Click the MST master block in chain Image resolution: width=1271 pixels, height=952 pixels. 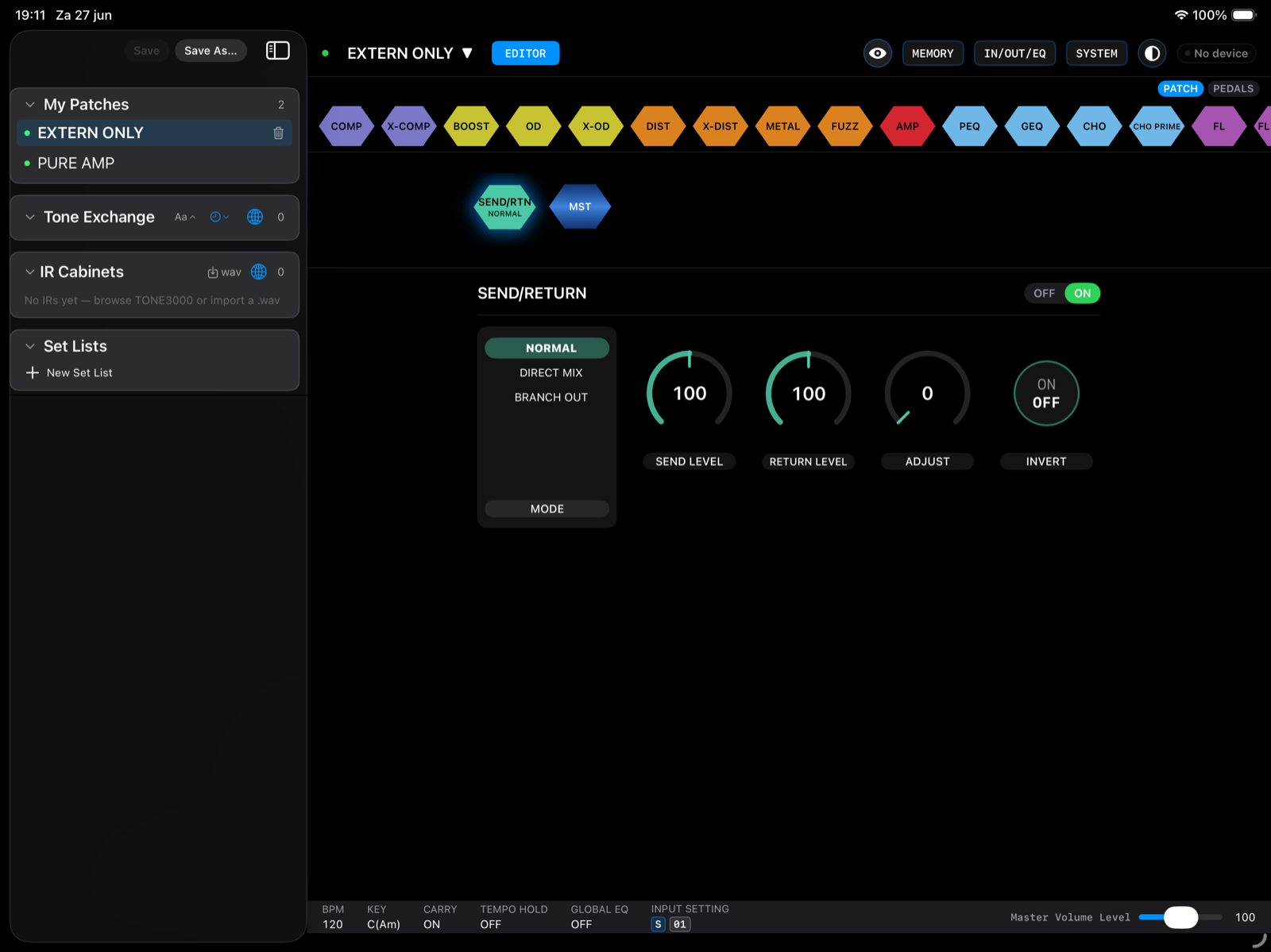pos(580,206)
